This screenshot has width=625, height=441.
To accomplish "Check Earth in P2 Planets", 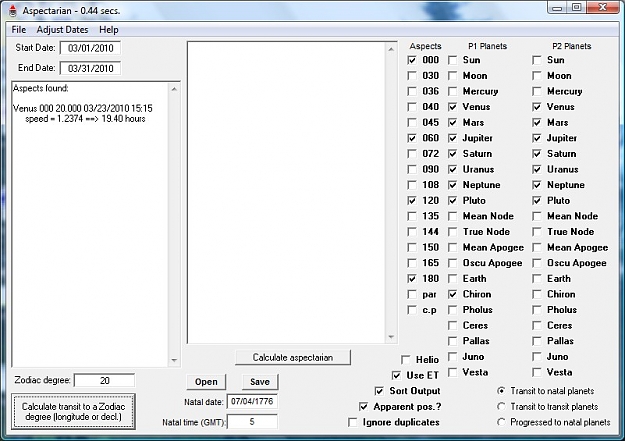I will point(537,279).
